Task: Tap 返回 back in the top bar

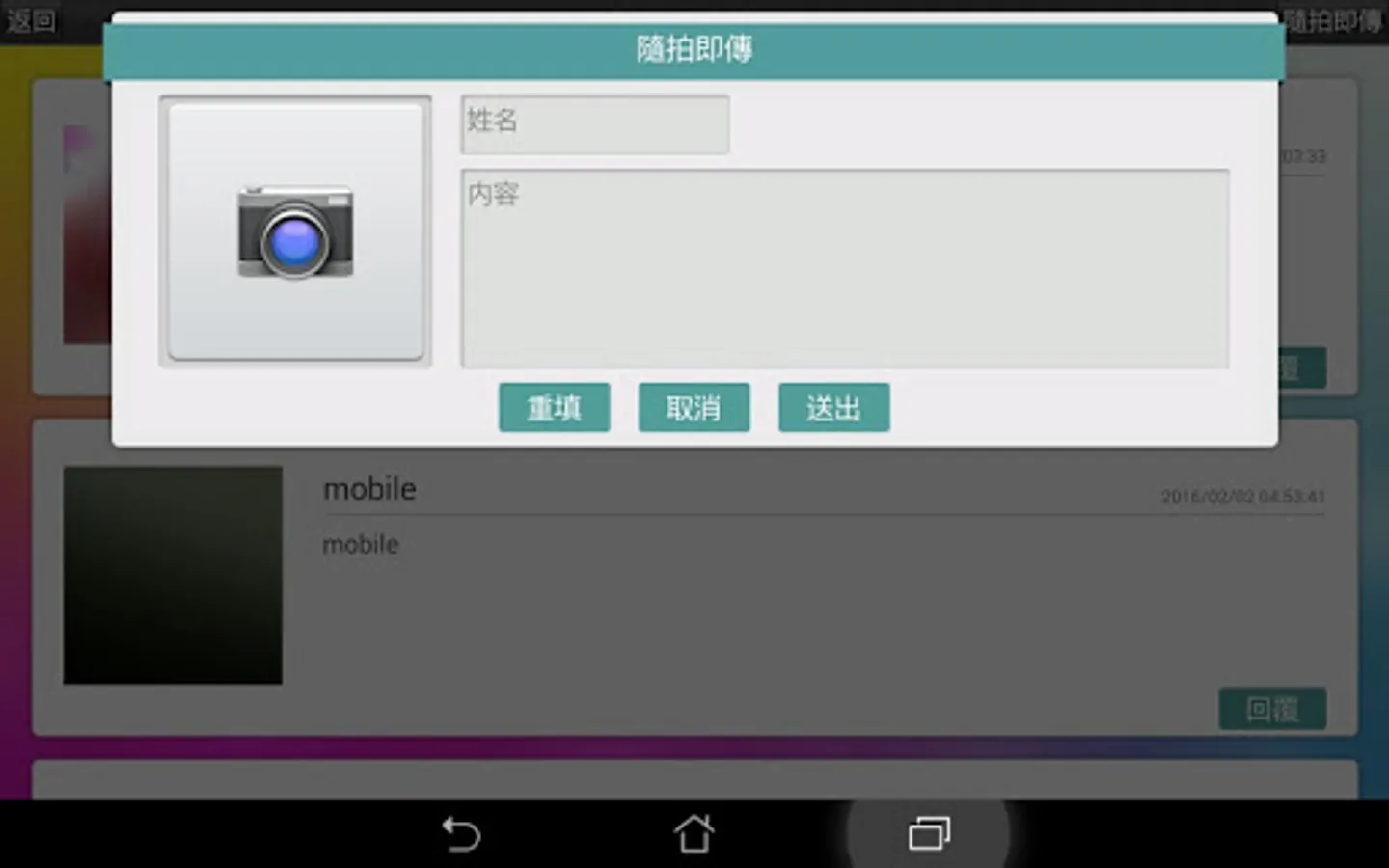Action: tap(32, 20)
